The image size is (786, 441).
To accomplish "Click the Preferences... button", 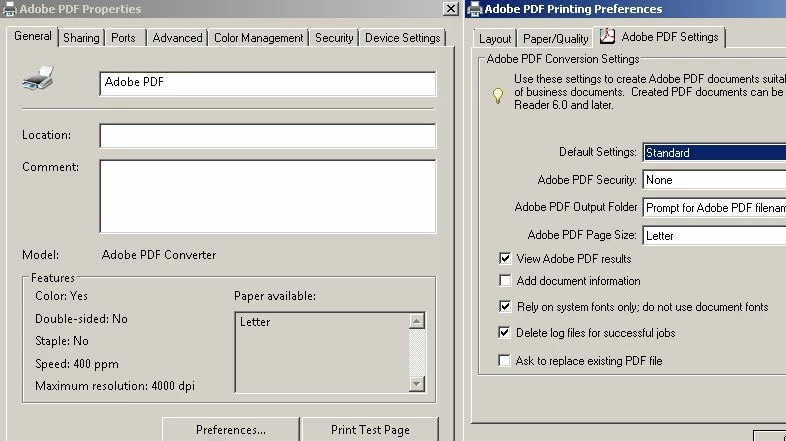I will pos(231,429).
